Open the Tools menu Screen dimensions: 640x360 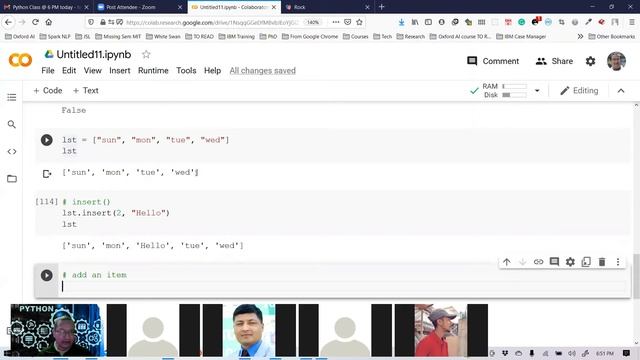[x=186, y=71]
